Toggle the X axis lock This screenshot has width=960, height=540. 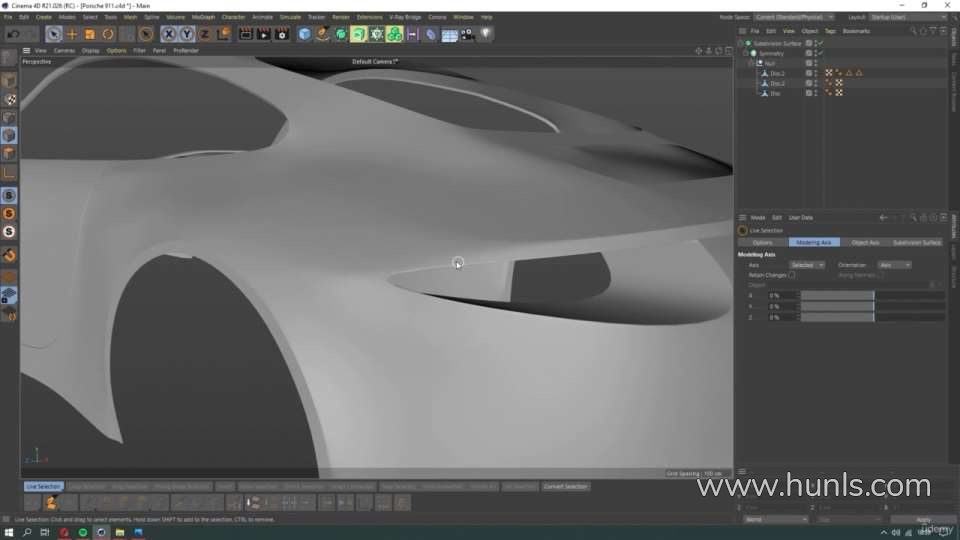click(169, 34)
